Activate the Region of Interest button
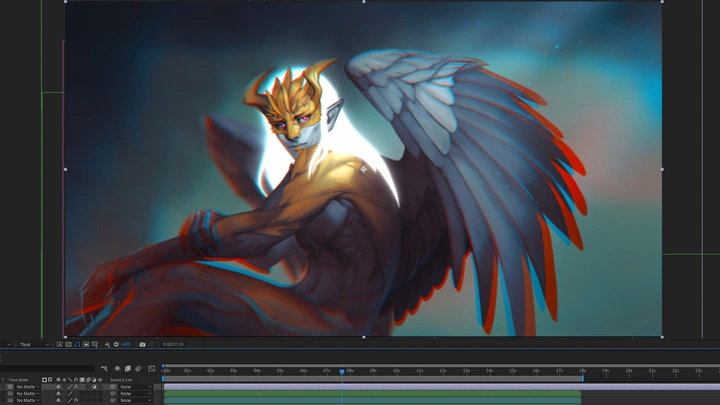The height and width of the screenshot is (405, 720). [x=86, y=344]
